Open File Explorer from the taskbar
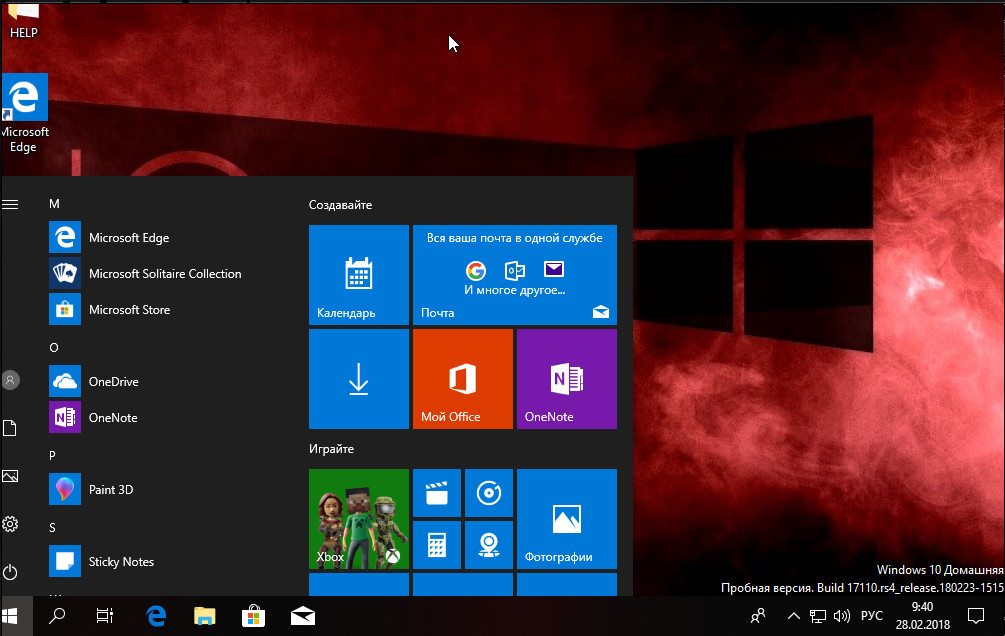 click(x=205, y=616)
